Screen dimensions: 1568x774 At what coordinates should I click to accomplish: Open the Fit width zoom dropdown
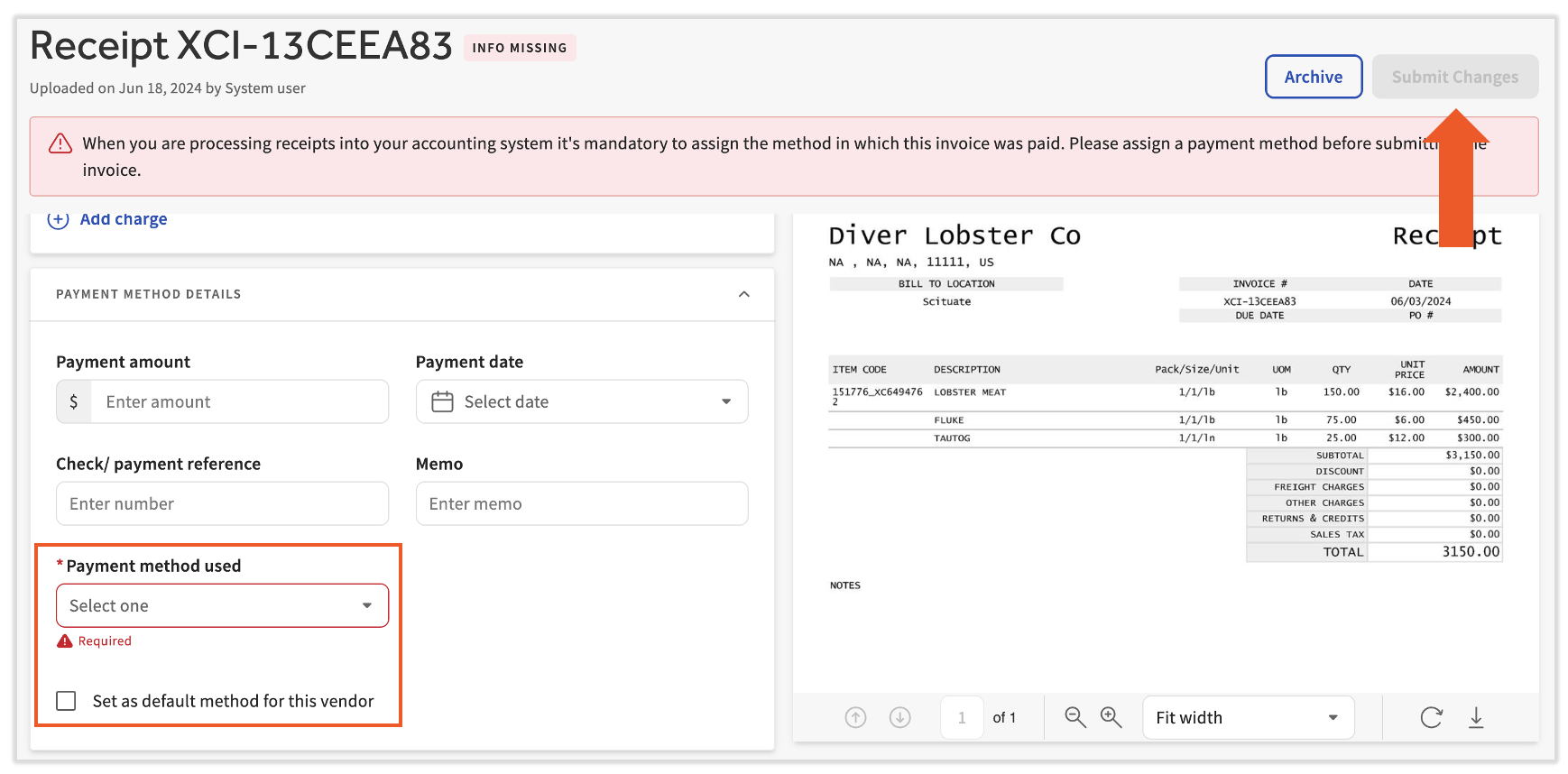[x=1248, y=717]
